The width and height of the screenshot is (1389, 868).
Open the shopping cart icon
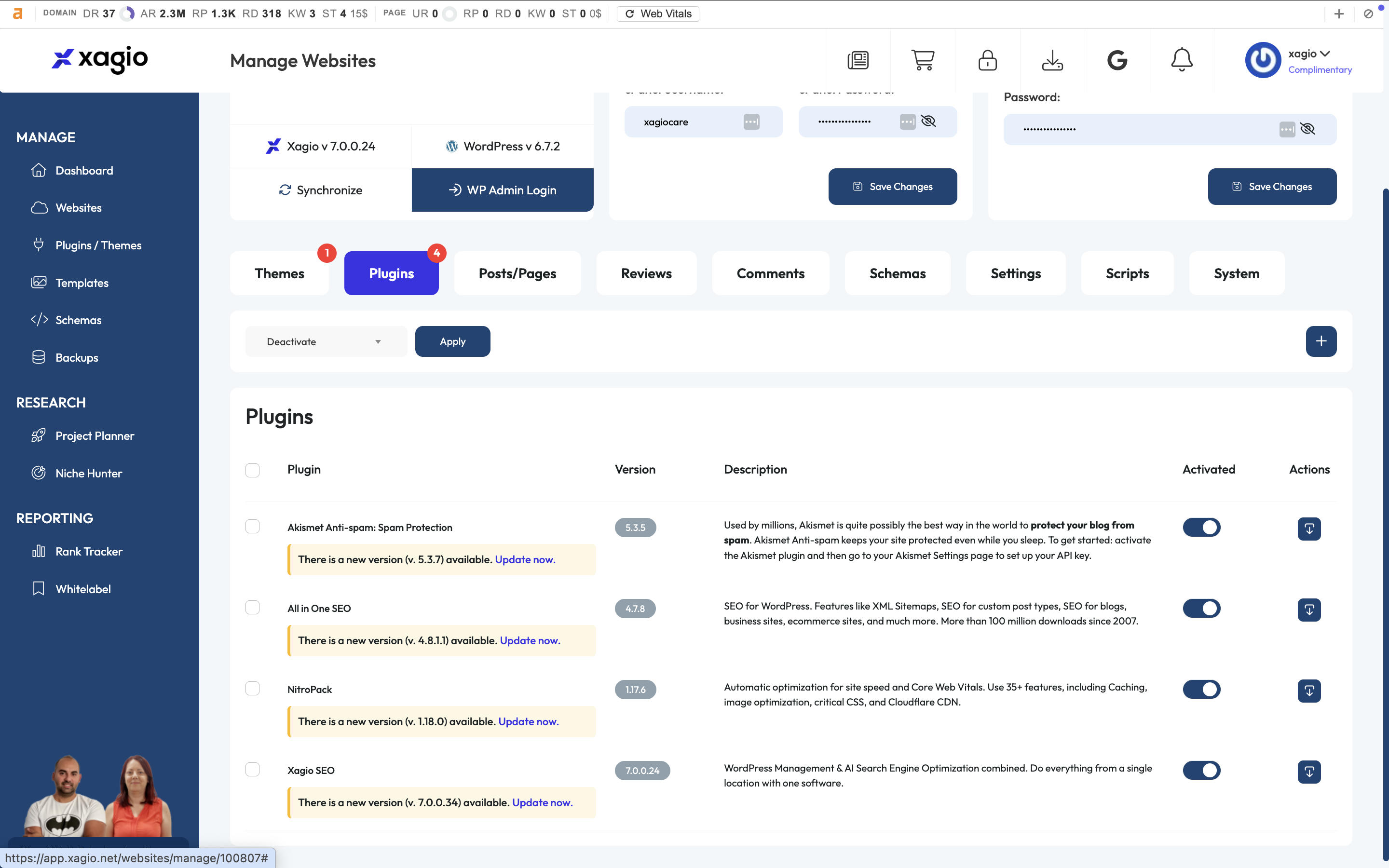tap(922, 60)
